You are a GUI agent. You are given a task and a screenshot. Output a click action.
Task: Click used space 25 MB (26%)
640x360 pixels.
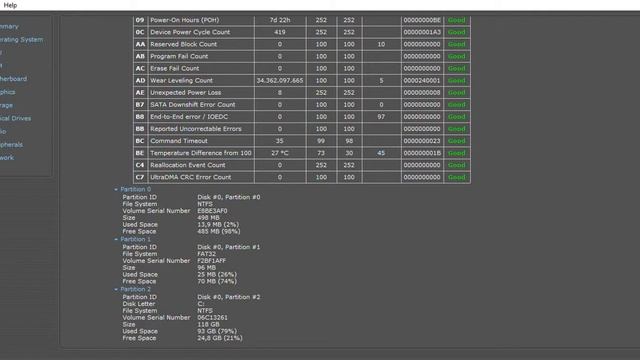(217, 275)
